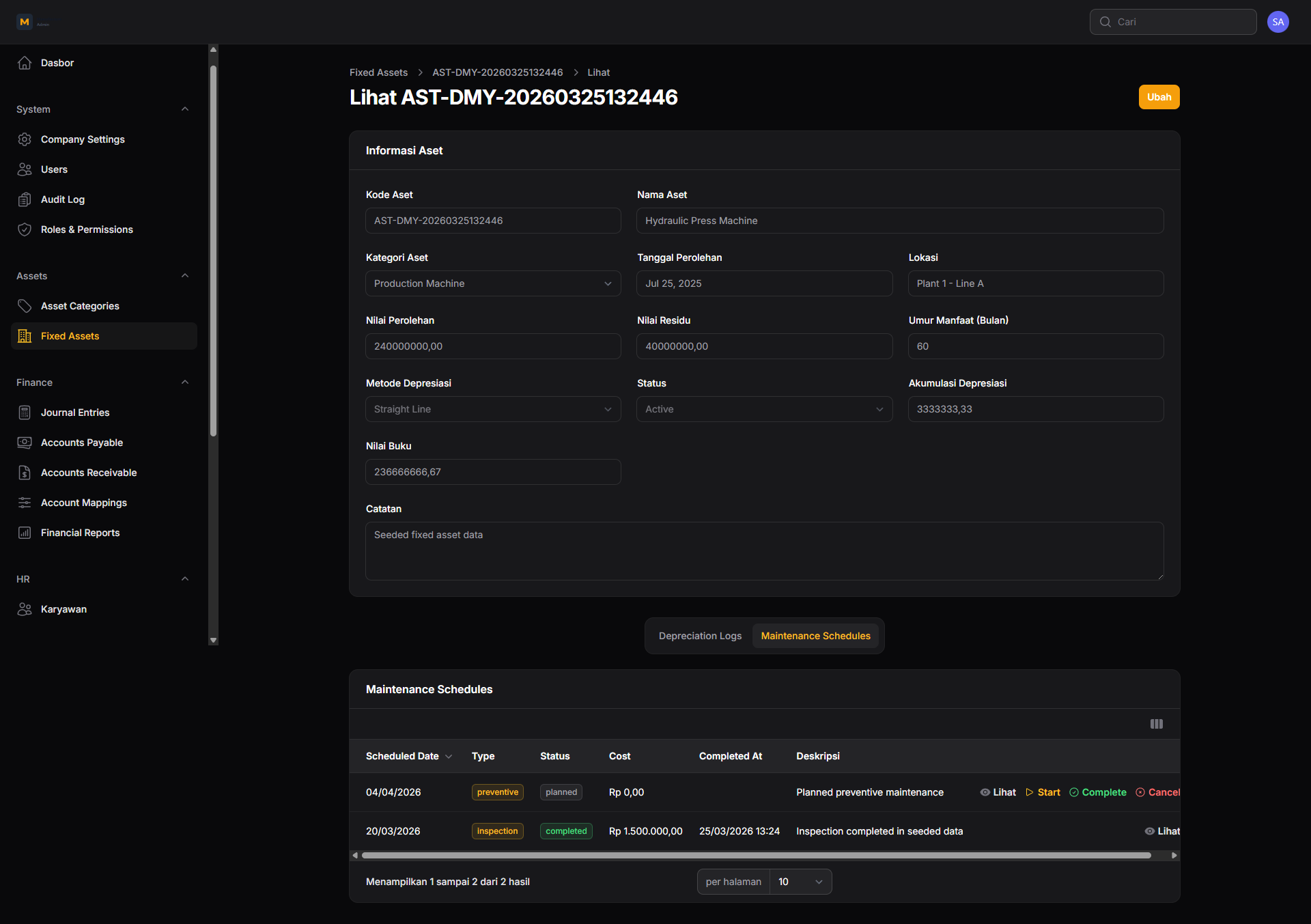Open Dasbor menu item

104,63
